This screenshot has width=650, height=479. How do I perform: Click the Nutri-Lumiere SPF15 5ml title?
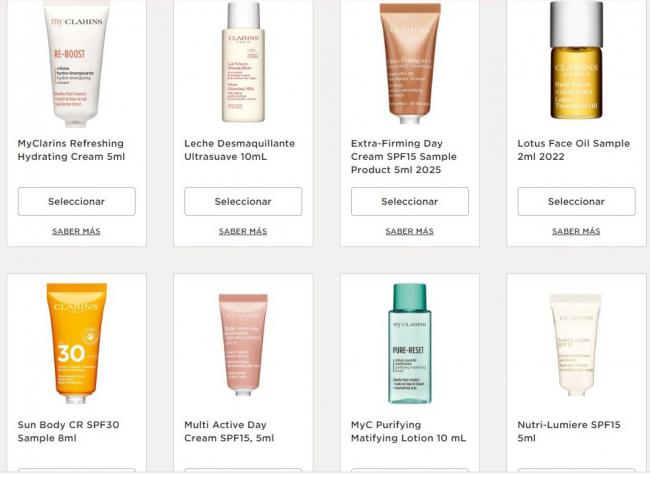point(569,431)
